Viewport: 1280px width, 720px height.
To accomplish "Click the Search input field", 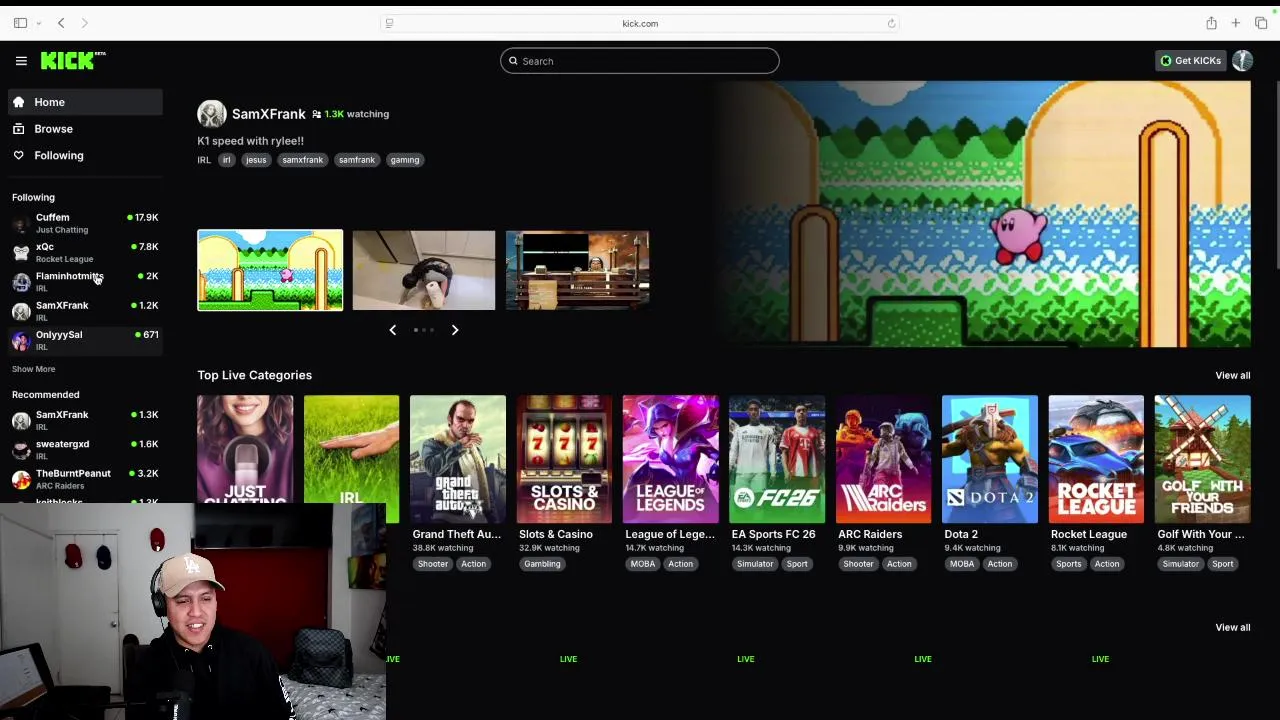I will tap(640, 61).
